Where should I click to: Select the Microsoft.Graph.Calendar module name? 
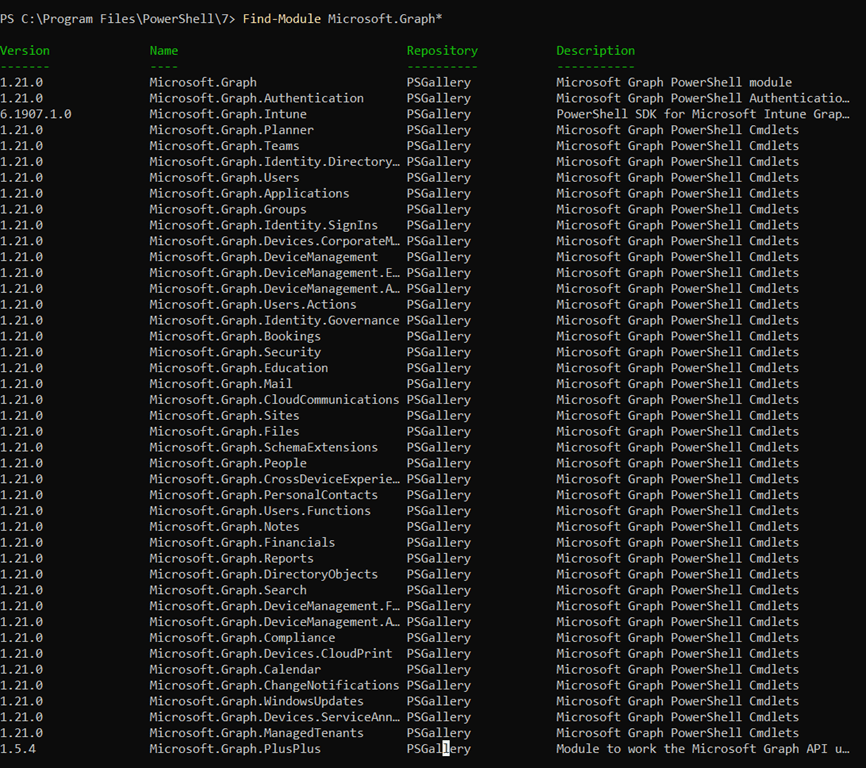(235, 670)
